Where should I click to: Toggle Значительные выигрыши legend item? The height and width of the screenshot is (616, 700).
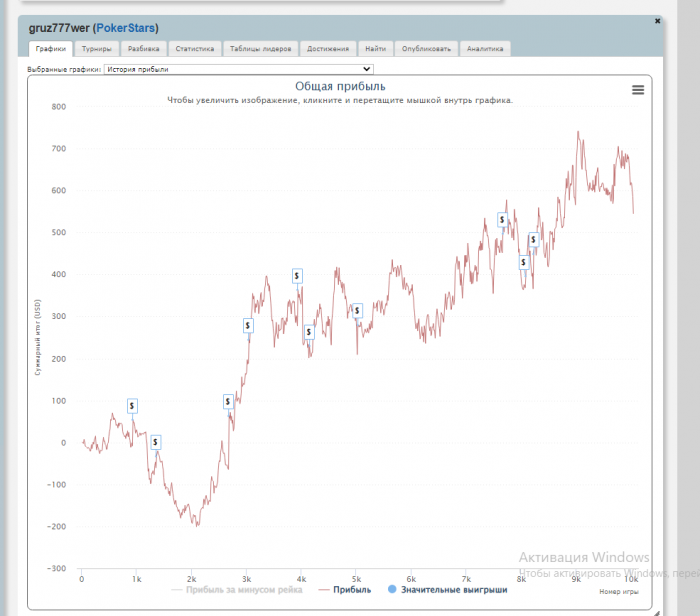448,590
